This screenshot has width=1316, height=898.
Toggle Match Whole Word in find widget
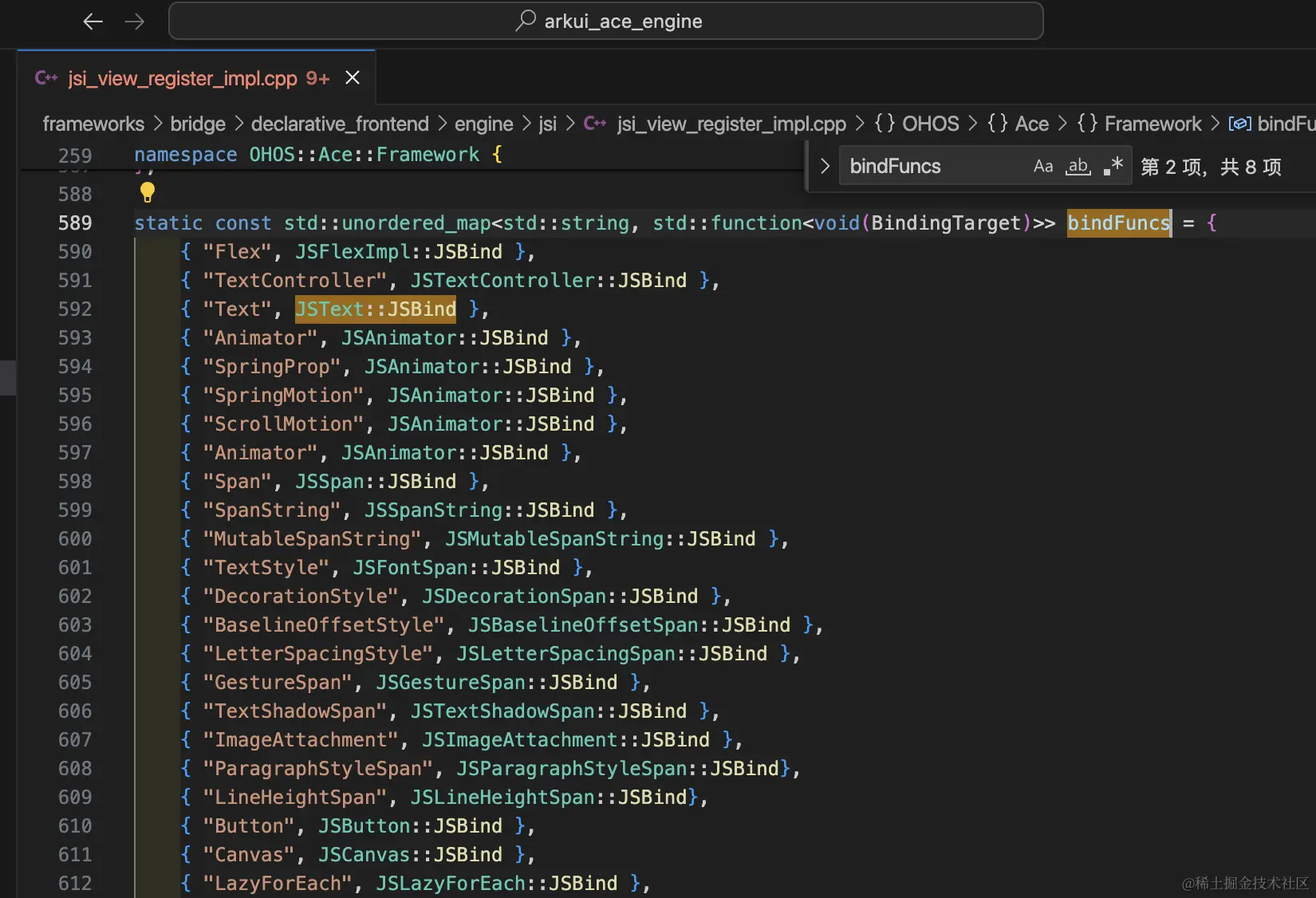[x=1078, y=166]
